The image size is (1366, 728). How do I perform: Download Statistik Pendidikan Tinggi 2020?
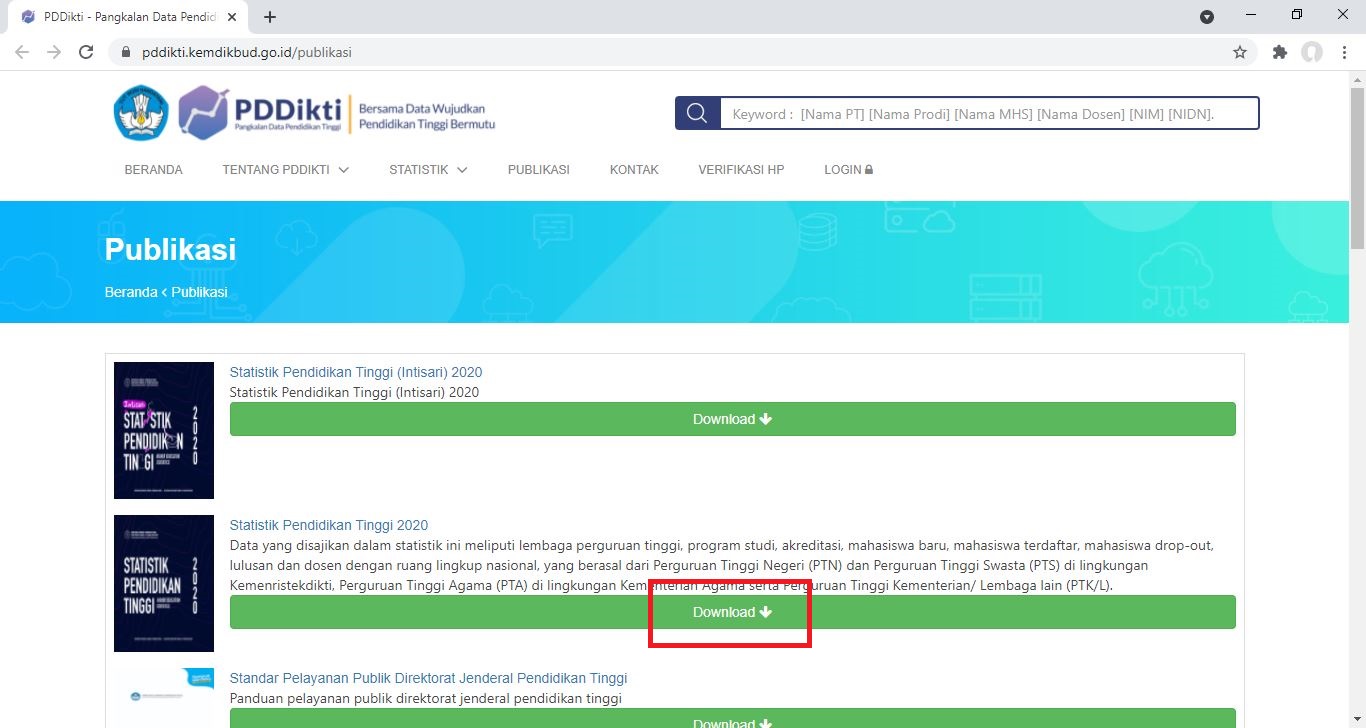733,612
